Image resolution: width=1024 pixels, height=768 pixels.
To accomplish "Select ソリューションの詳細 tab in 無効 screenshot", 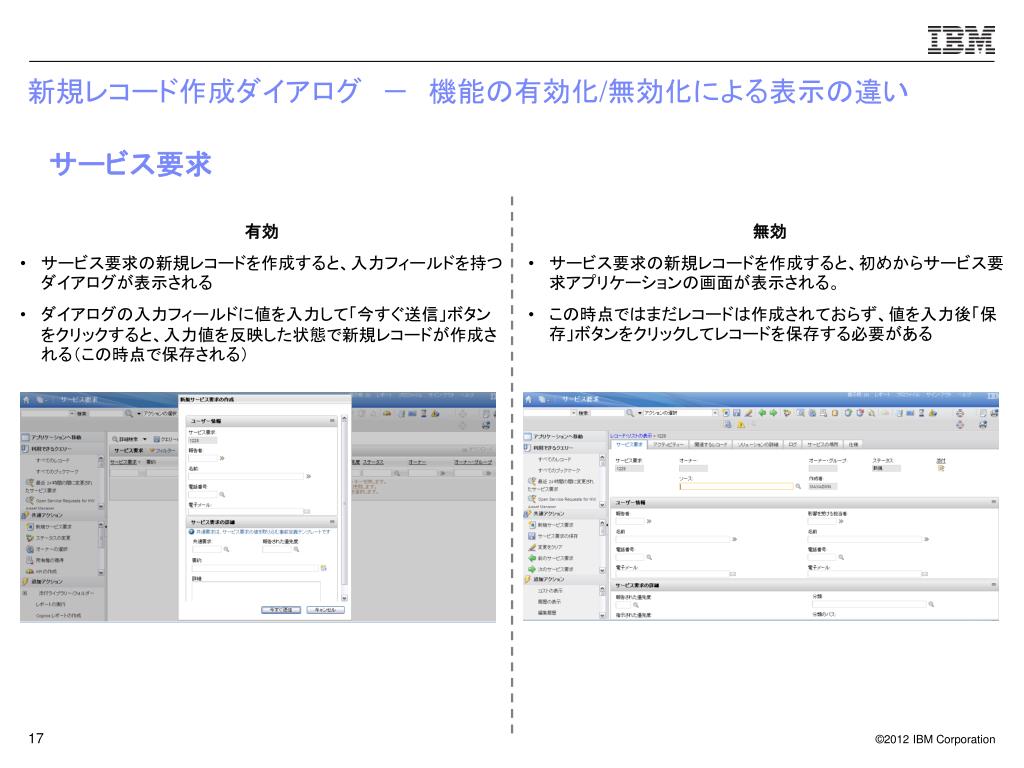I will [758, 444].
